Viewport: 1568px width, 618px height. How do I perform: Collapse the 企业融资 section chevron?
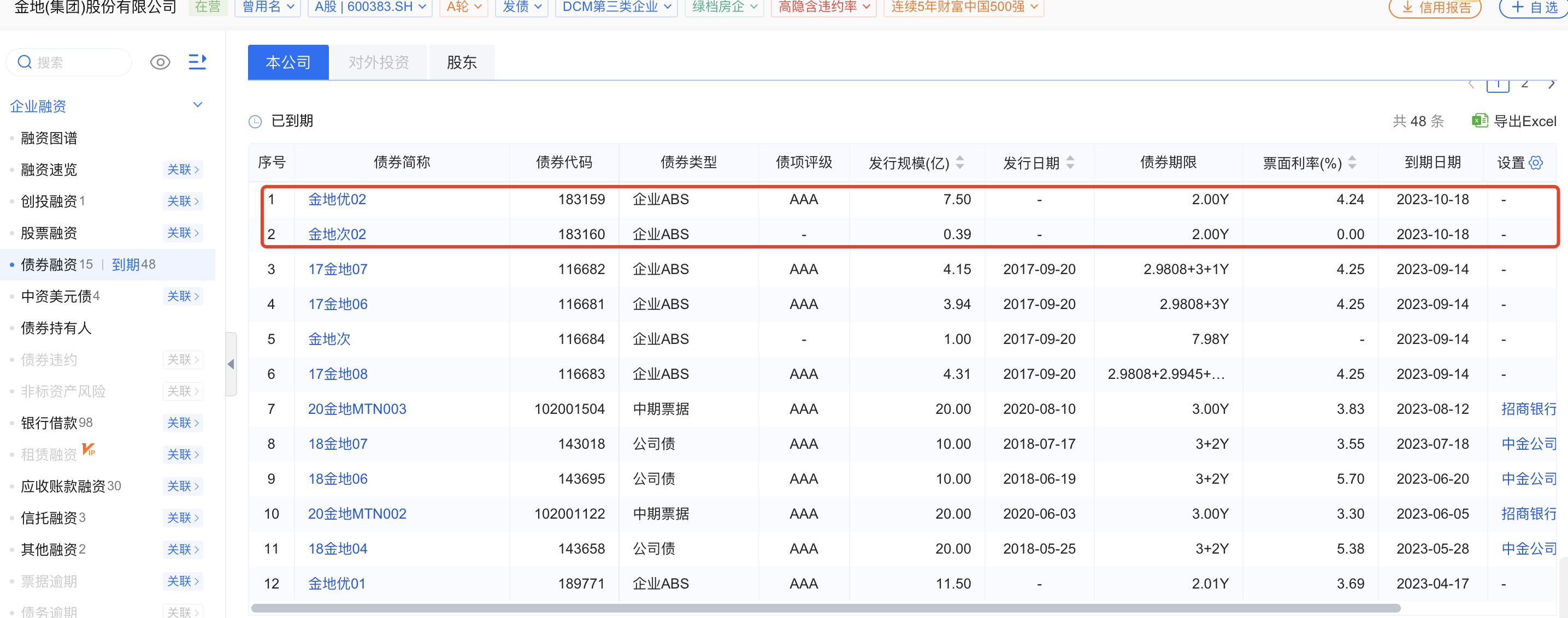197,105
